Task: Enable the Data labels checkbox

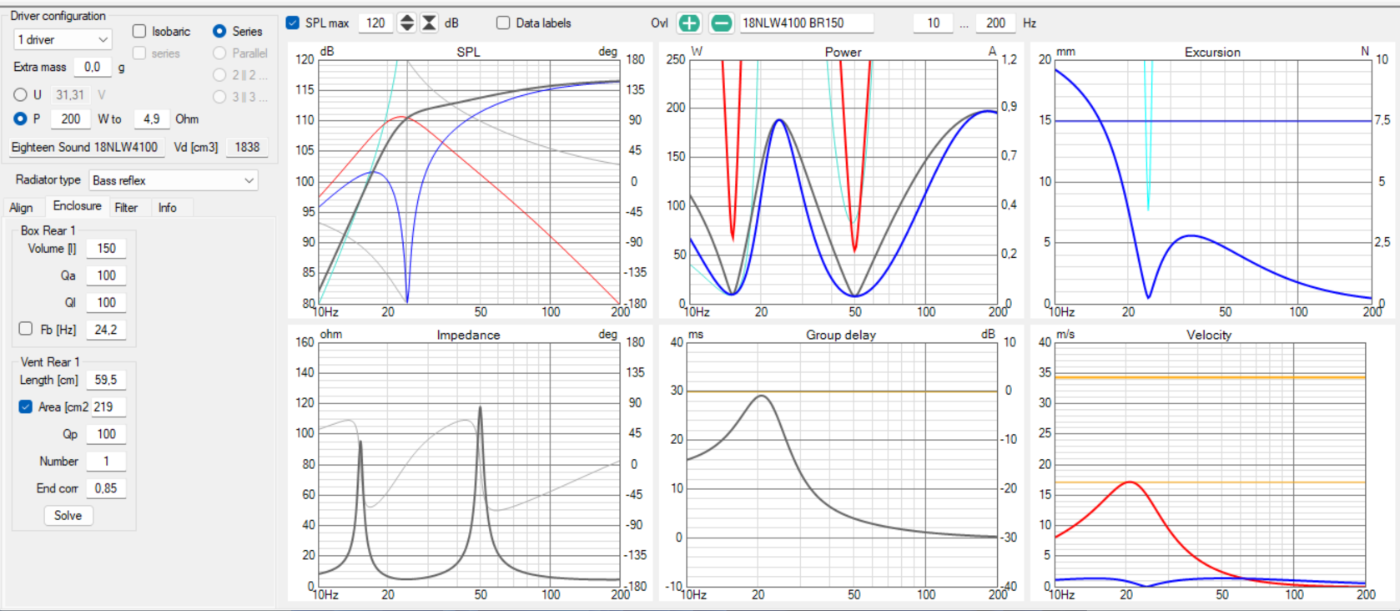Action: click(x=503, y=23)
